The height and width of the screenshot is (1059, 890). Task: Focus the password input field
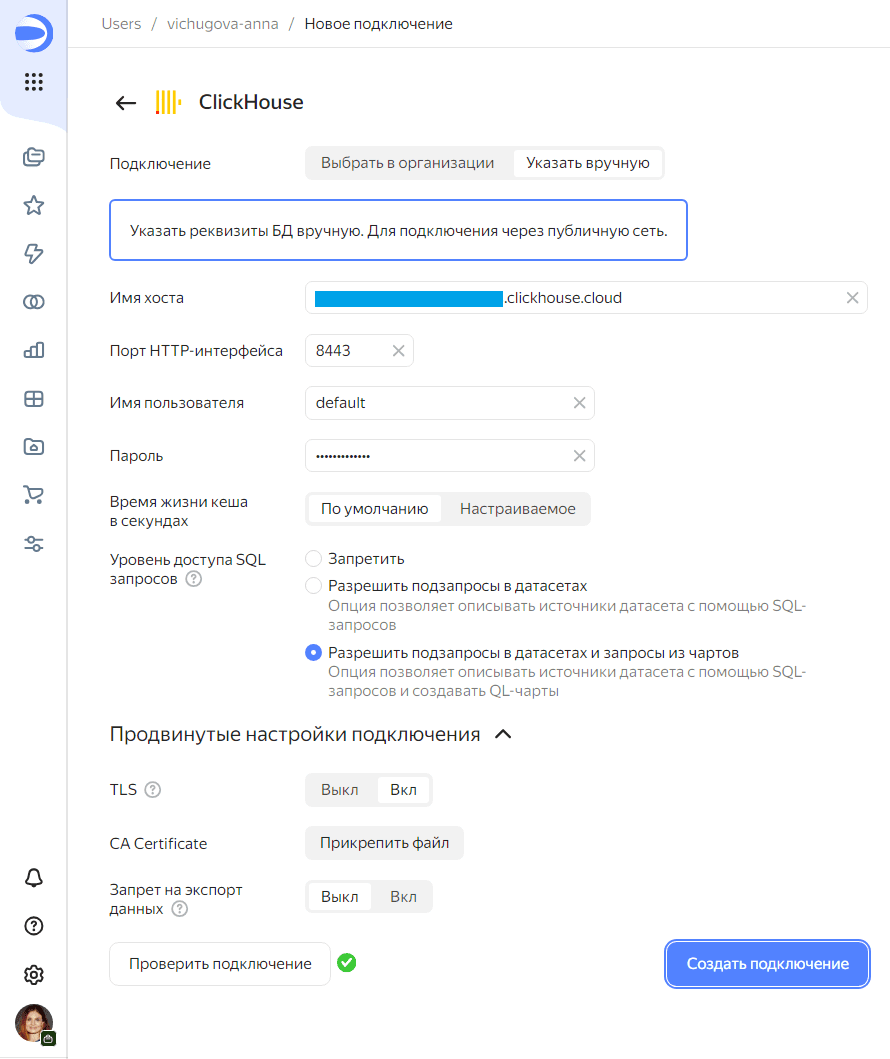(450, 456)
